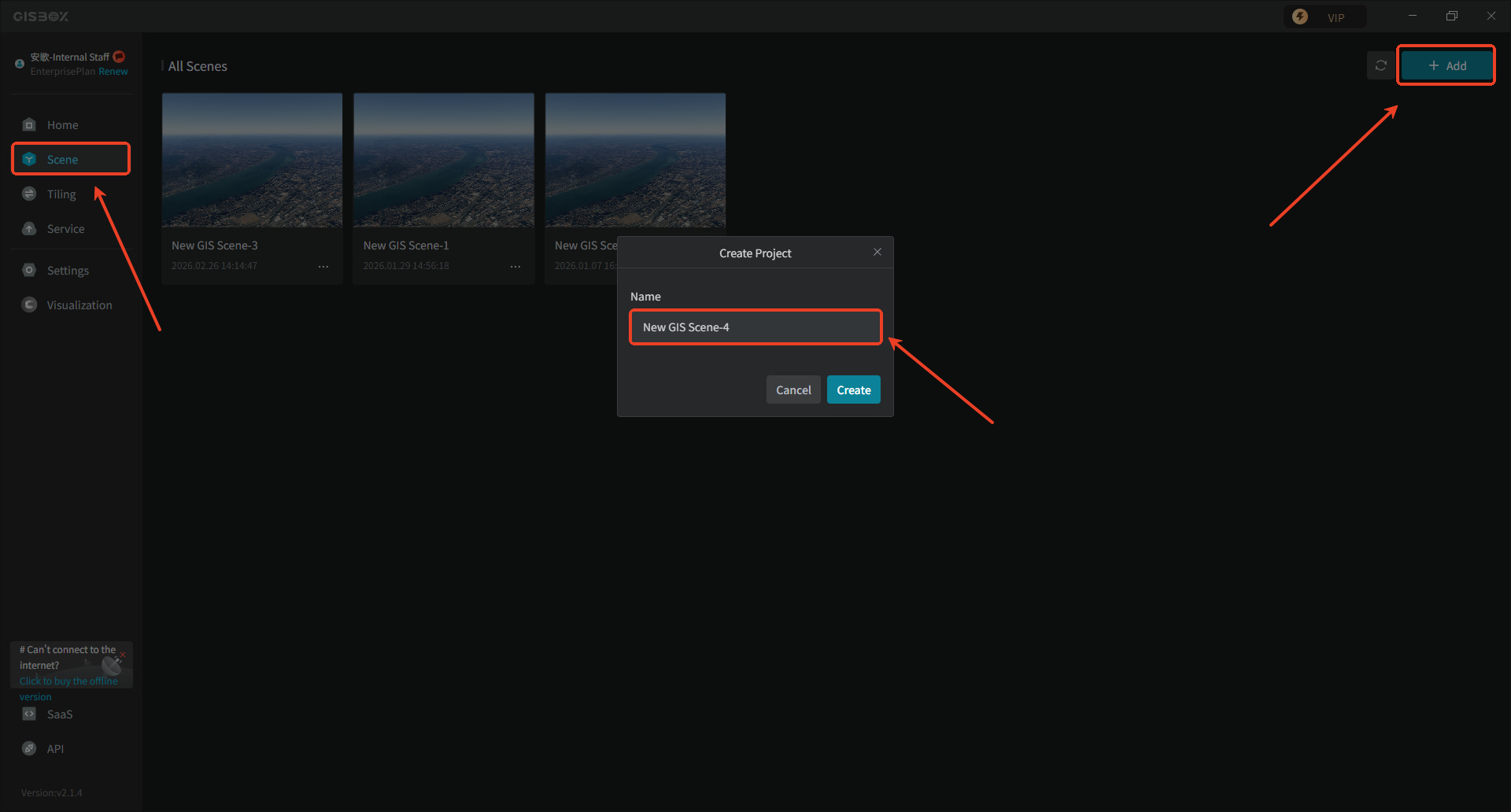Minimize the GISBOX window
Screen dimensions: 1511x812
point(1413,16)
